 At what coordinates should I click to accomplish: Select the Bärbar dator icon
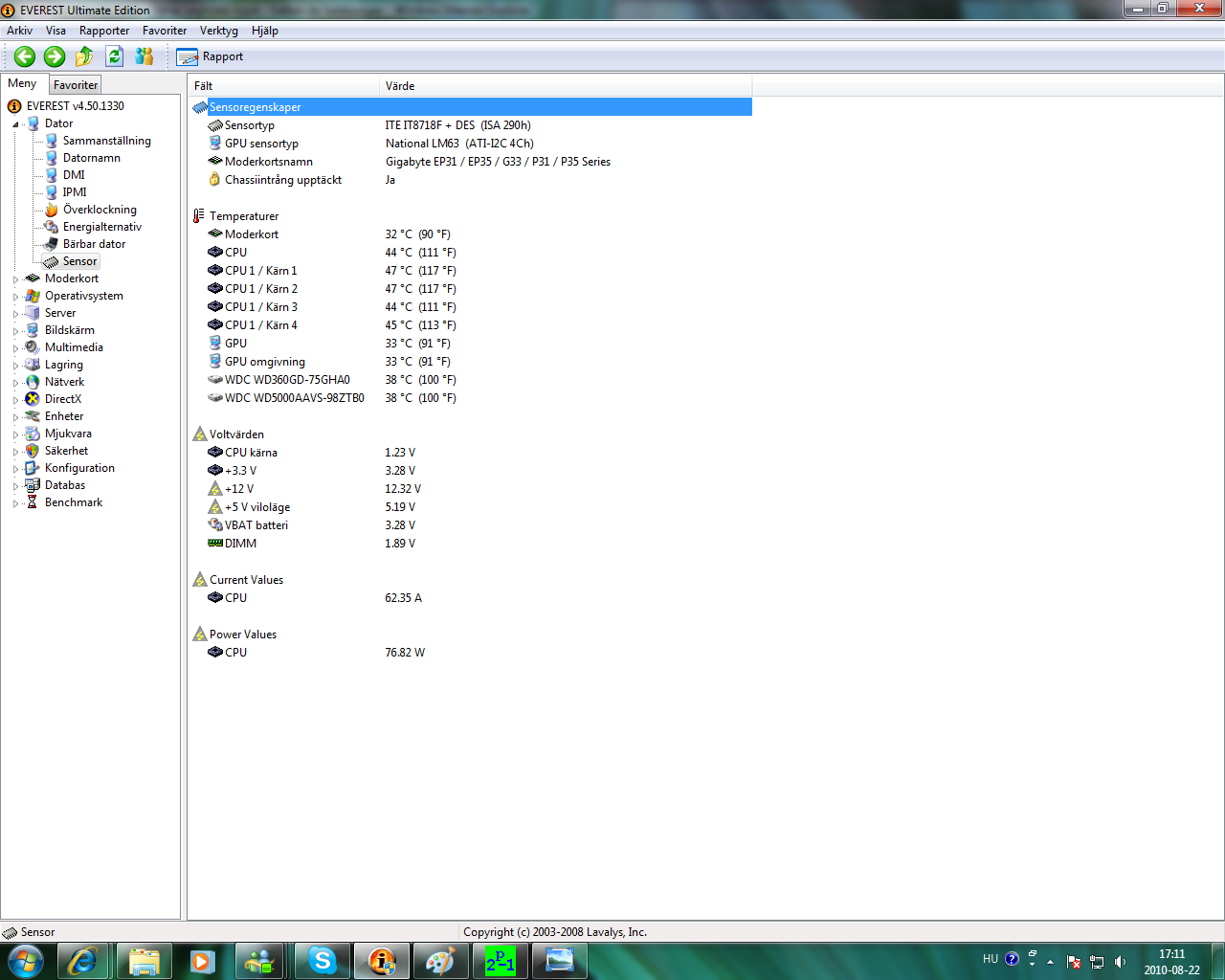coord(52,244)
